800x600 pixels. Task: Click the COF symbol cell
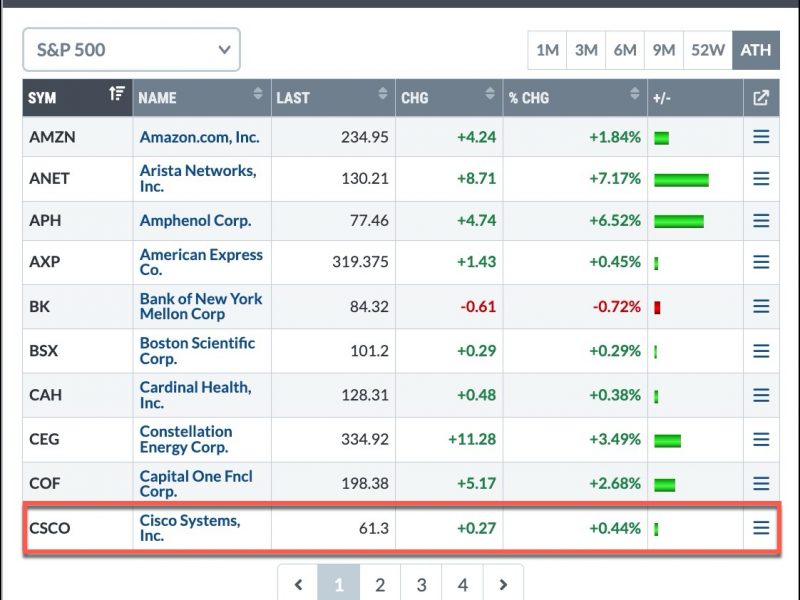pyautogui.click(x=78, y=483)
